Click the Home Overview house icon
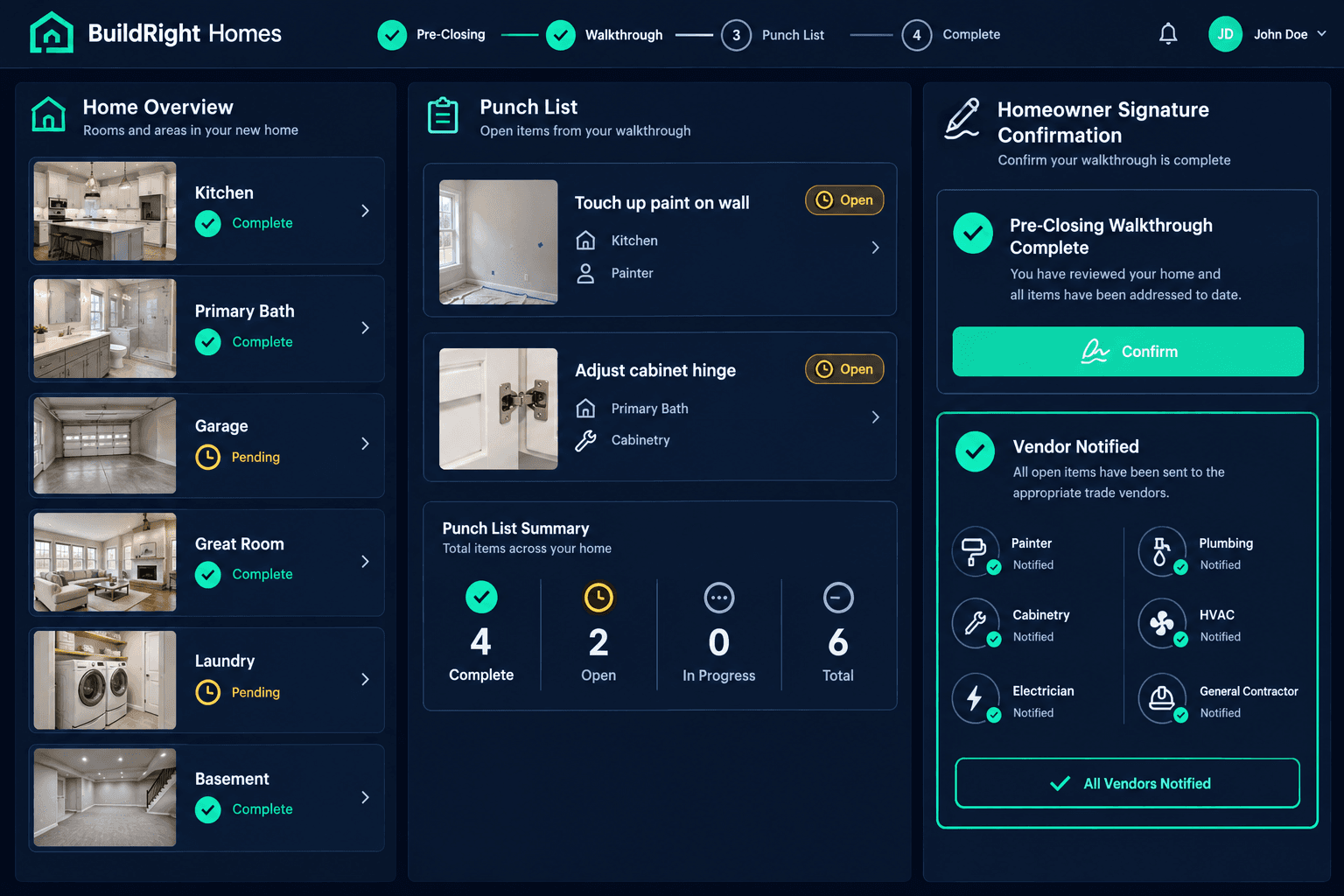1344x896 pixels. click(x=49, y=115)
